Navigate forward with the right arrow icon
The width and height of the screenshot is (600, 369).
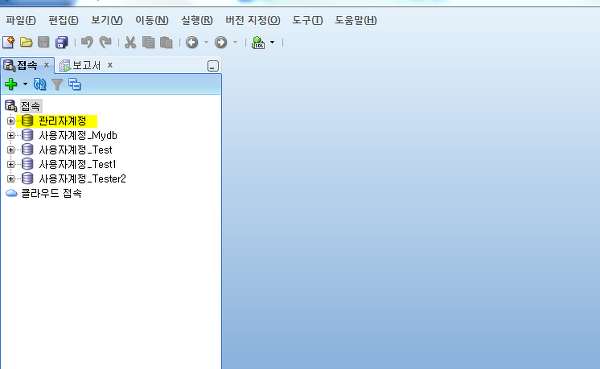pos(221,42)
